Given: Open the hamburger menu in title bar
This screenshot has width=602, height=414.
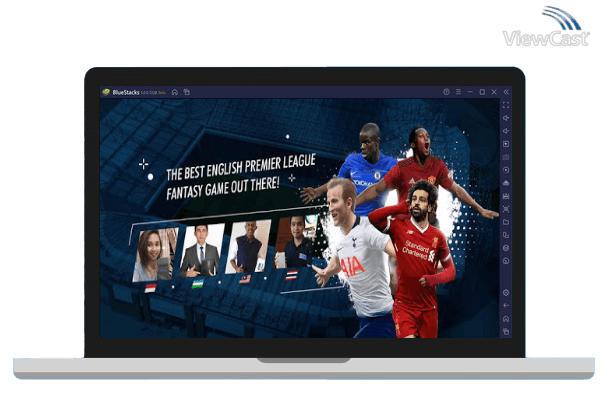Looking at the screenshot, I should [x=458, y=92].
